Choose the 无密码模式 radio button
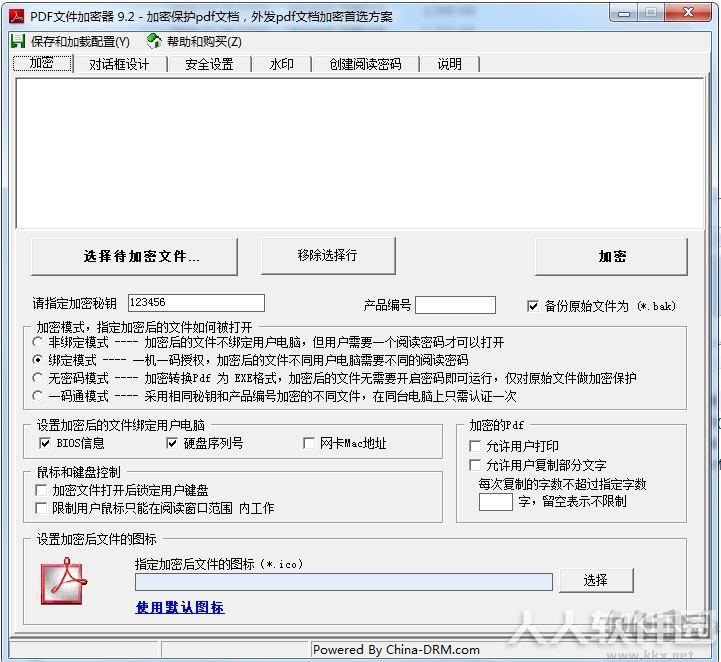Screen dimensions: 721x662 pyautogui.click(x=38, y=378)
